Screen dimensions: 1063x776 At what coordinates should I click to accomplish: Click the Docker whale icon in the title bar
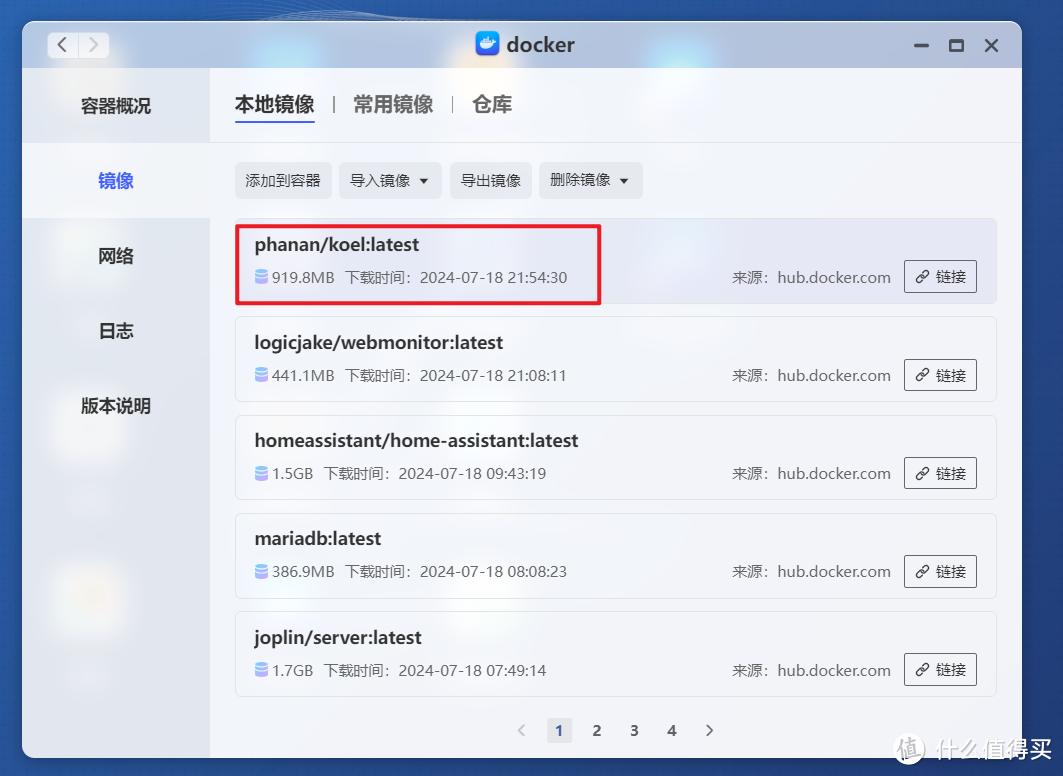(487, 44)
